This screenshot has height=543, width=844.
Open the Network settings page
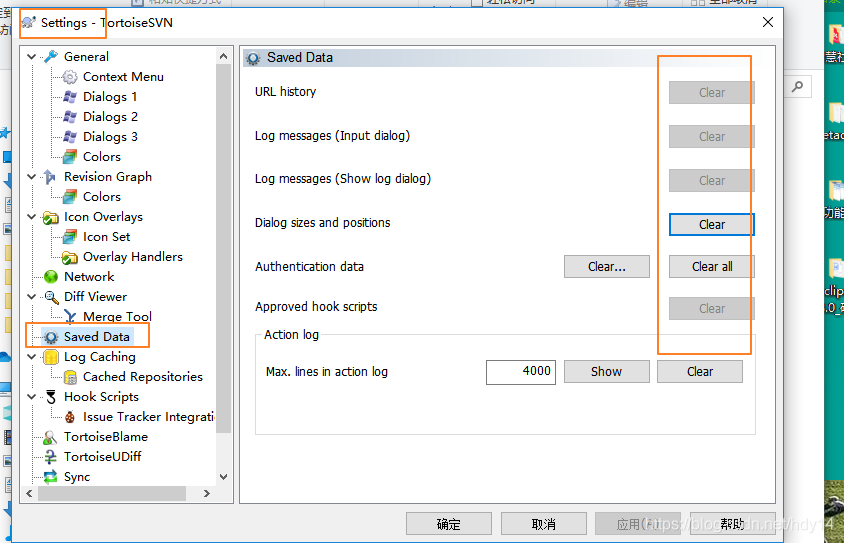tap(89, 277)
